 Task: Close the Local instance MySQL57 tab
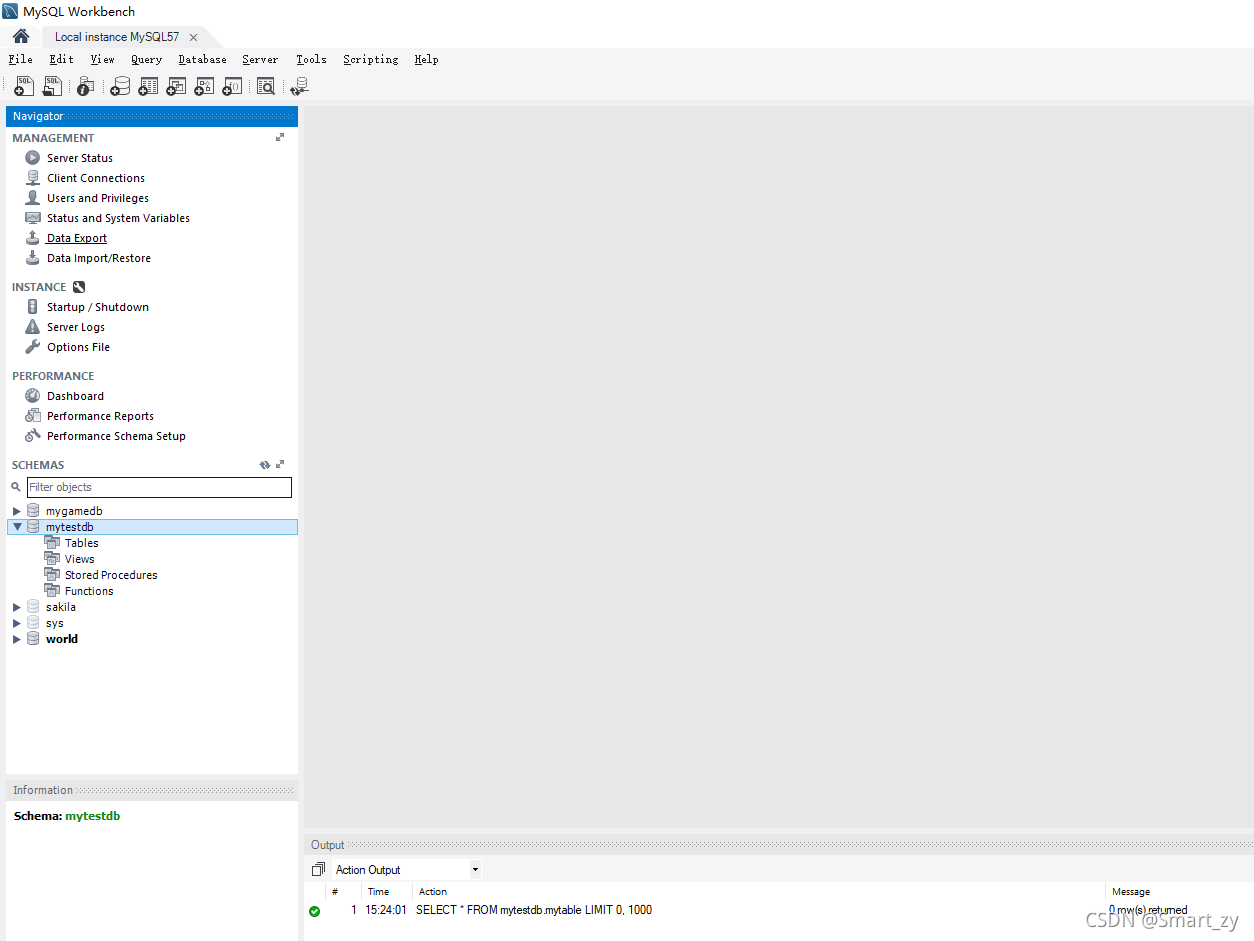click(194, 38)
